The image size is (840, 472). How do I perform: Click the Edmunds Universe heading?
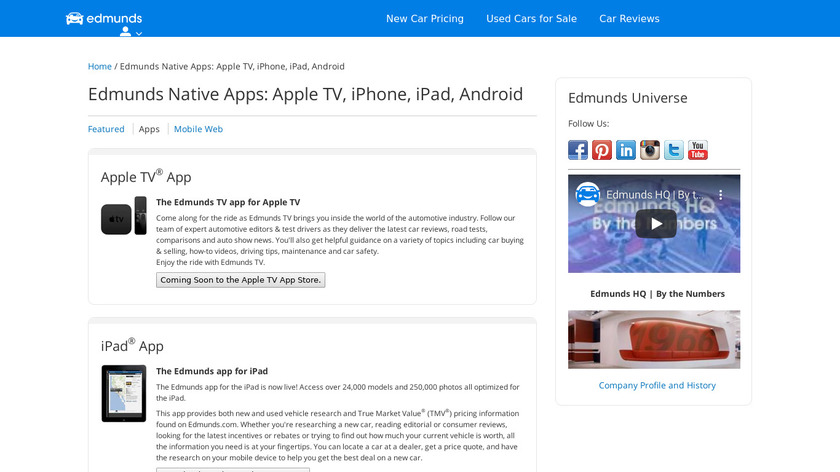pyautogui.click(x=628, y=98)
